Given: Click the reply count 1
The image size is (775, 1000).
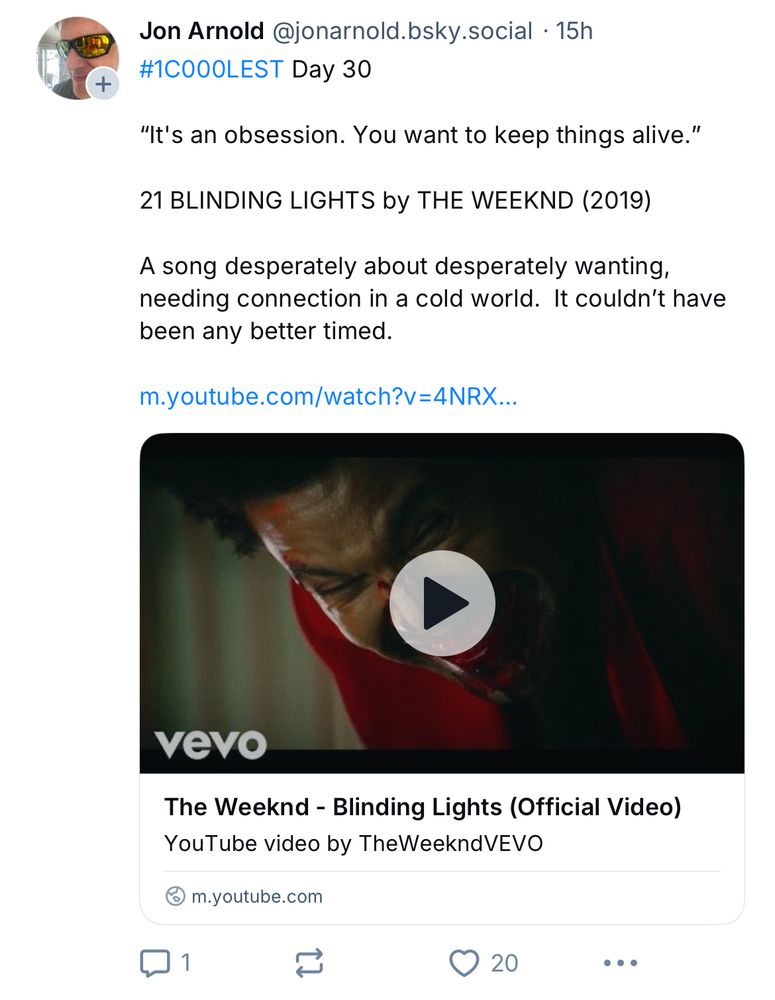Looking at the screenshot, I should point(185,963).
